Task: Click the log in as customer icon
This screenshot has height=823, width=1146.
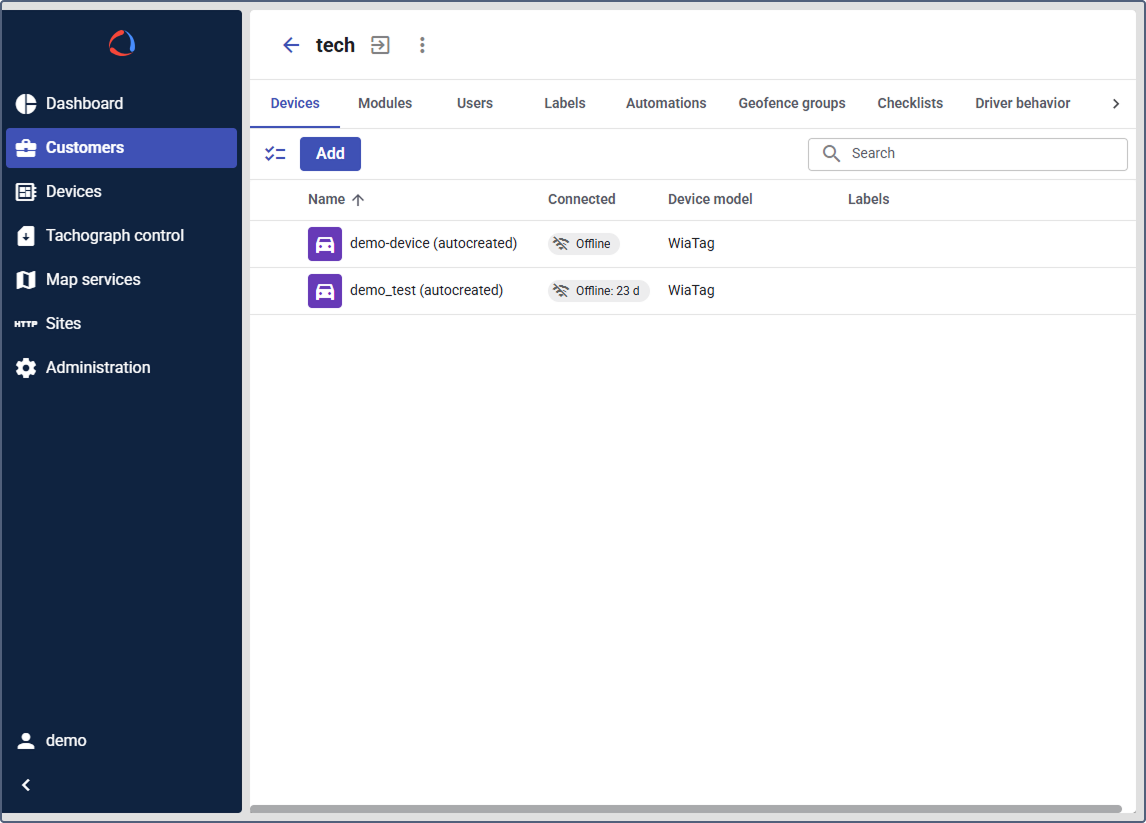Action: [380, 45]
